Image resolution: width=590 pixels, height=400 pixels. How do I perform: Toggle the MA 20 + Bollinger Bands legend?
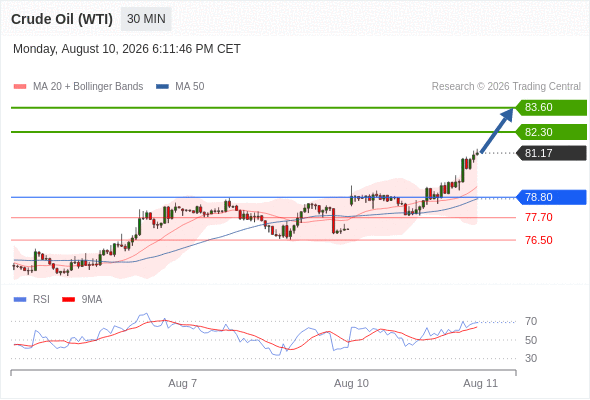pos(88,87)
